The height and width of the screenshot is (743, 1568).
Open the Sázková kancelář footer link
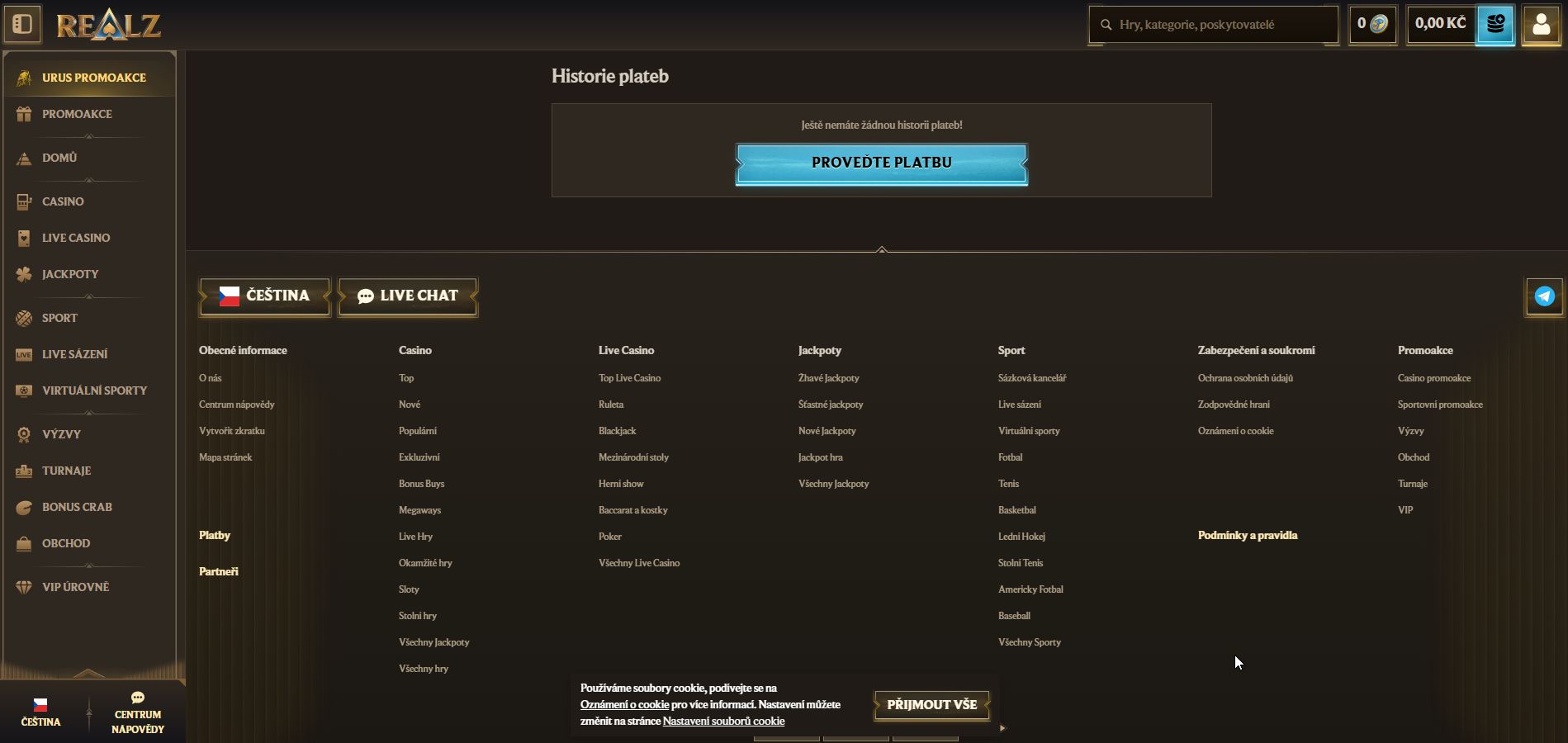click(1032, 378)
